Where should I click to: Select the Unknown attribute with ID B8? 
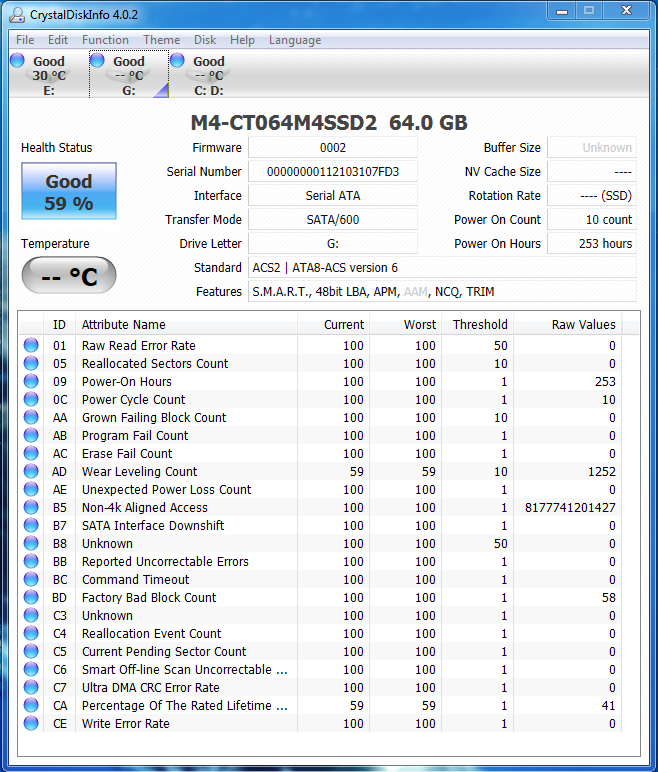point(107,544)
